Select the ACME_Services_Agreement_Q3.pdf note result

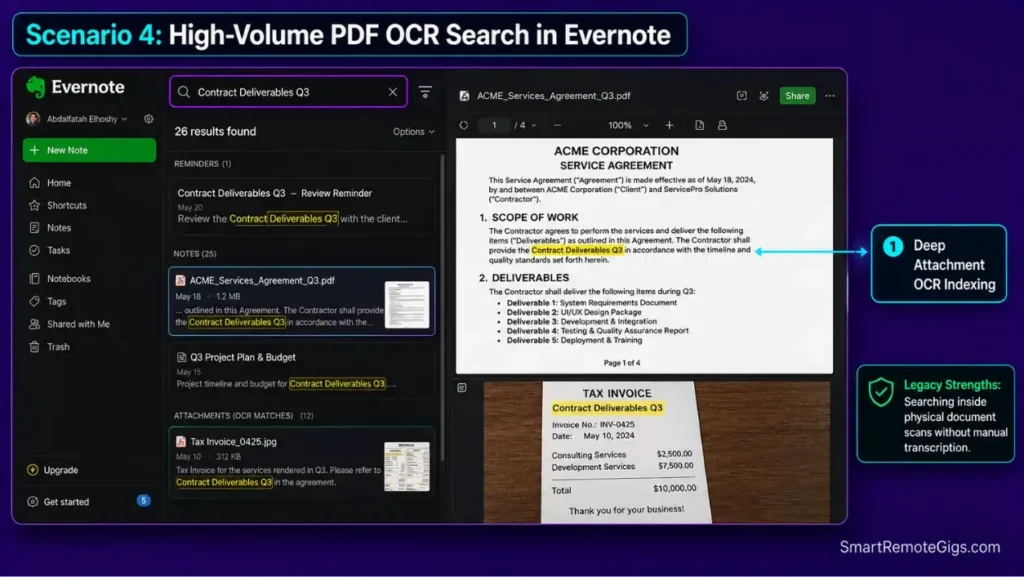(302, 302)
